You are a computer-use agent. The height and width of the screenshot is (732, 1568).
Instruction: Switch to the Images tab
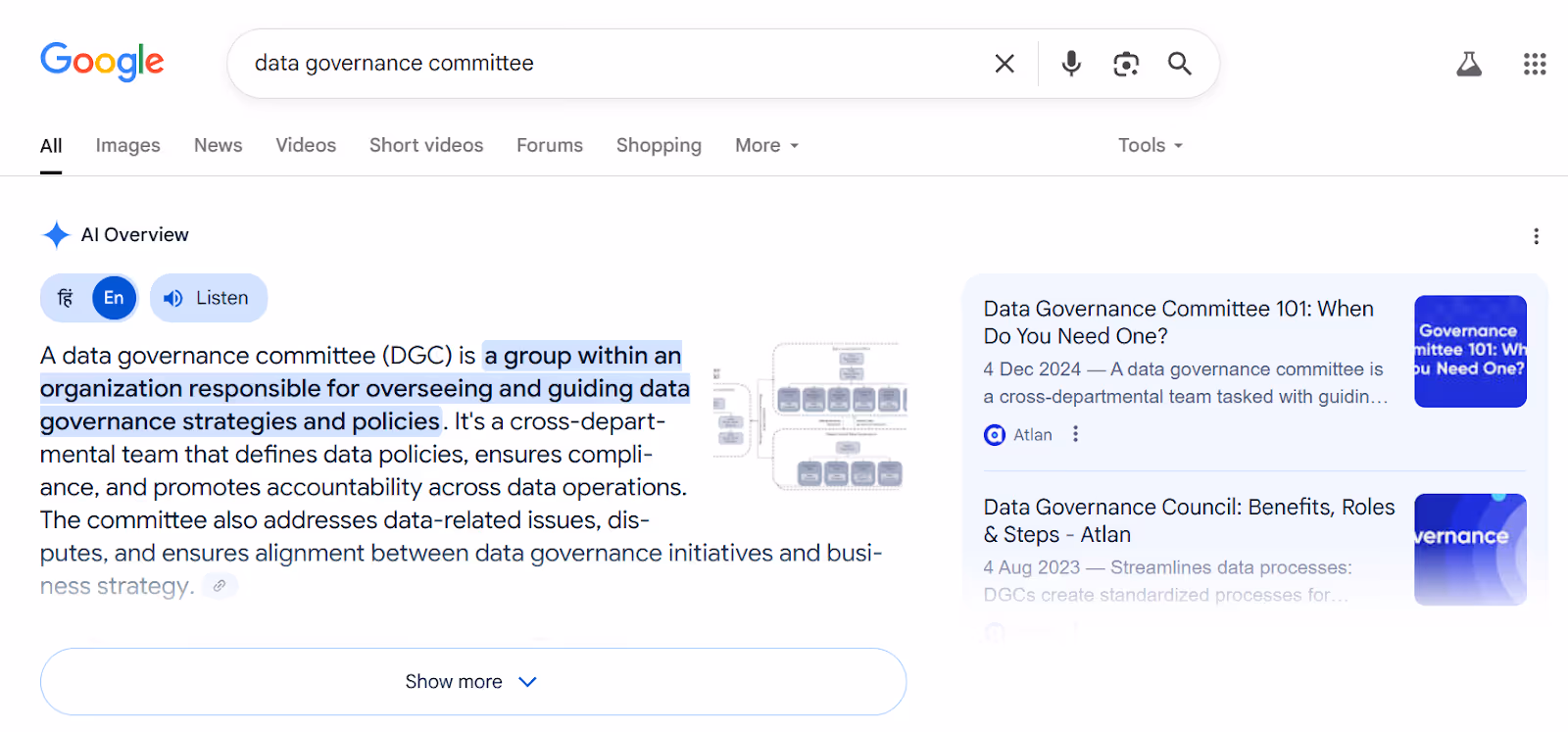point(127,145)
